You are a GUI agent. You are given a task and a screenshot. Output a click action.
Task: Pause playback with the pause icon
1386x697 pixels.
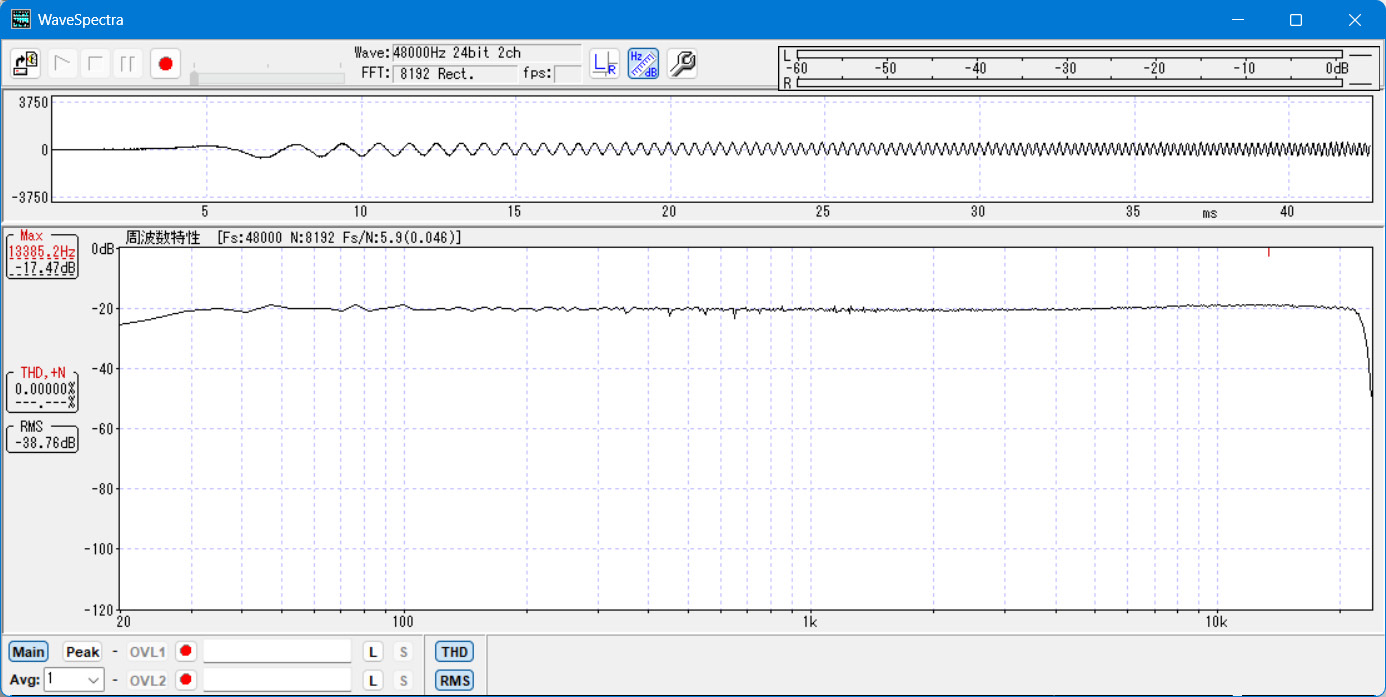pyautogui.click(x=128, y=64)
